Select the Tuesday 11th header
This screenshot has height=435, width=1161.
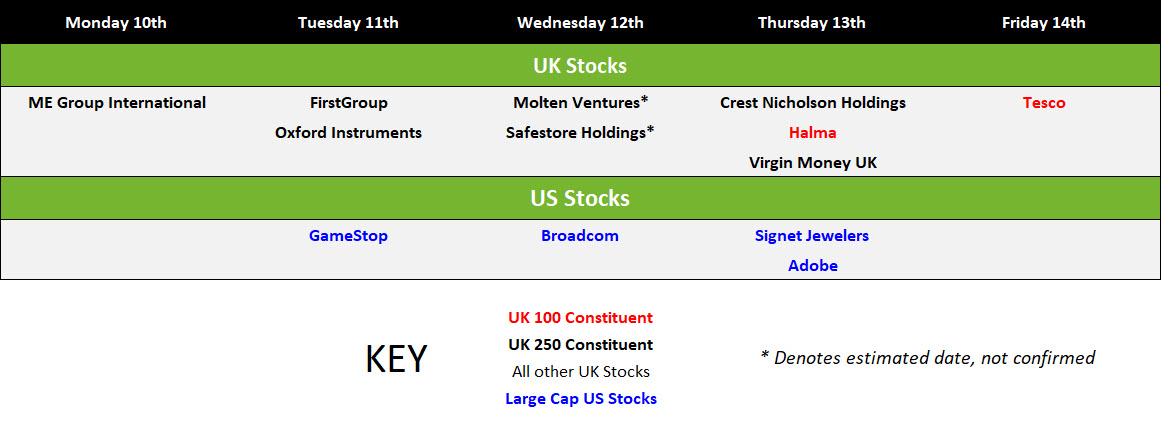click(x=348, y=23)
